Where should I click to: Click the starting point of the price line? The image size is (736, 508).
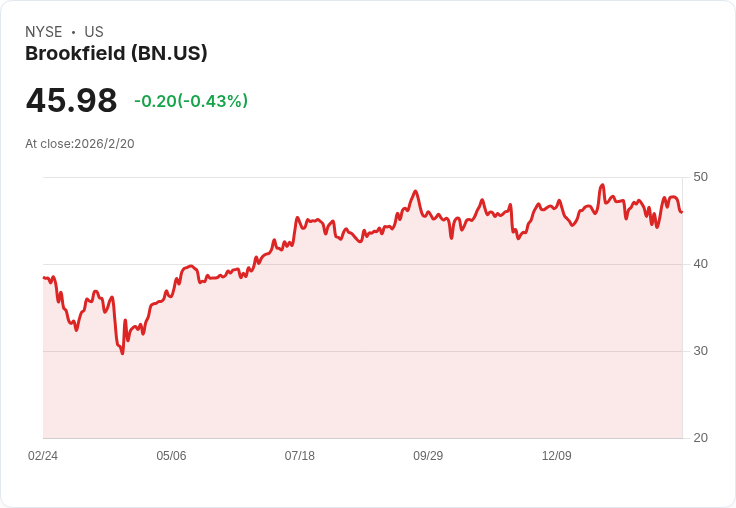44,278
